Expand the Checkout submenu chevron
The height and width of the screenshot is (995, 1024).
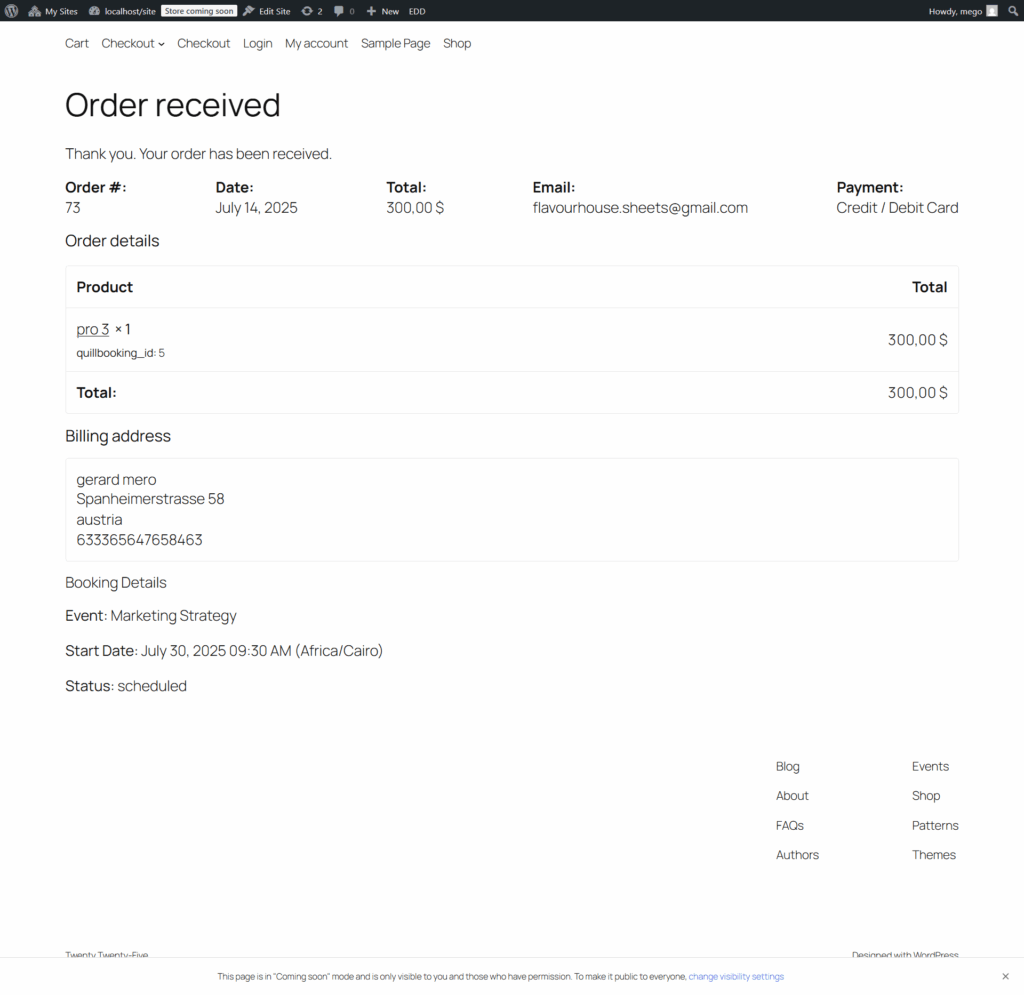[161, 44]
